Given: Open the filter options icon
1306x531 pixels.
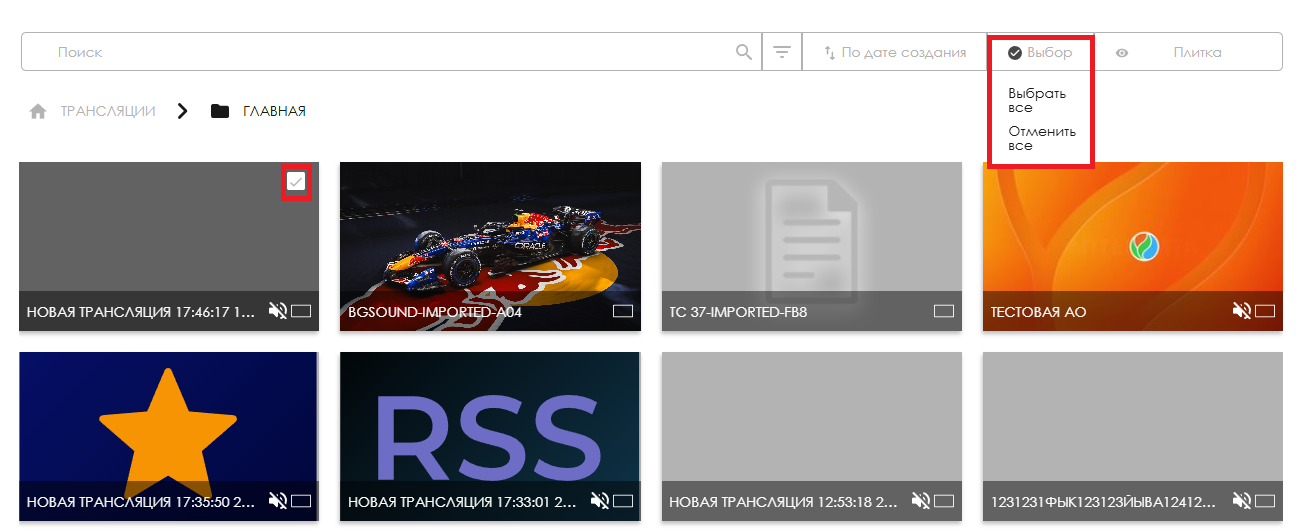Looking at the screenshot, I should (782, 52).
